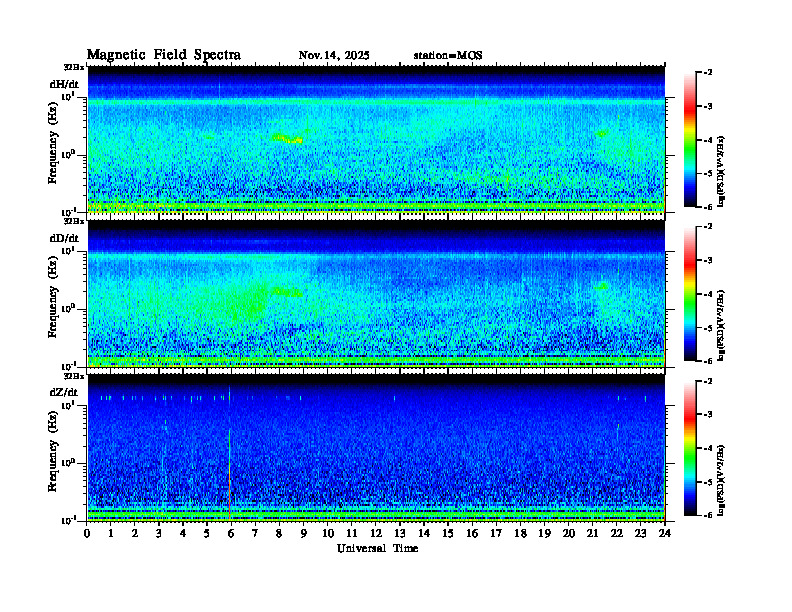Click inside the dD/dt spectrogram plot
Viewport: 792px width, 612px height.
[x=376, y=294]
